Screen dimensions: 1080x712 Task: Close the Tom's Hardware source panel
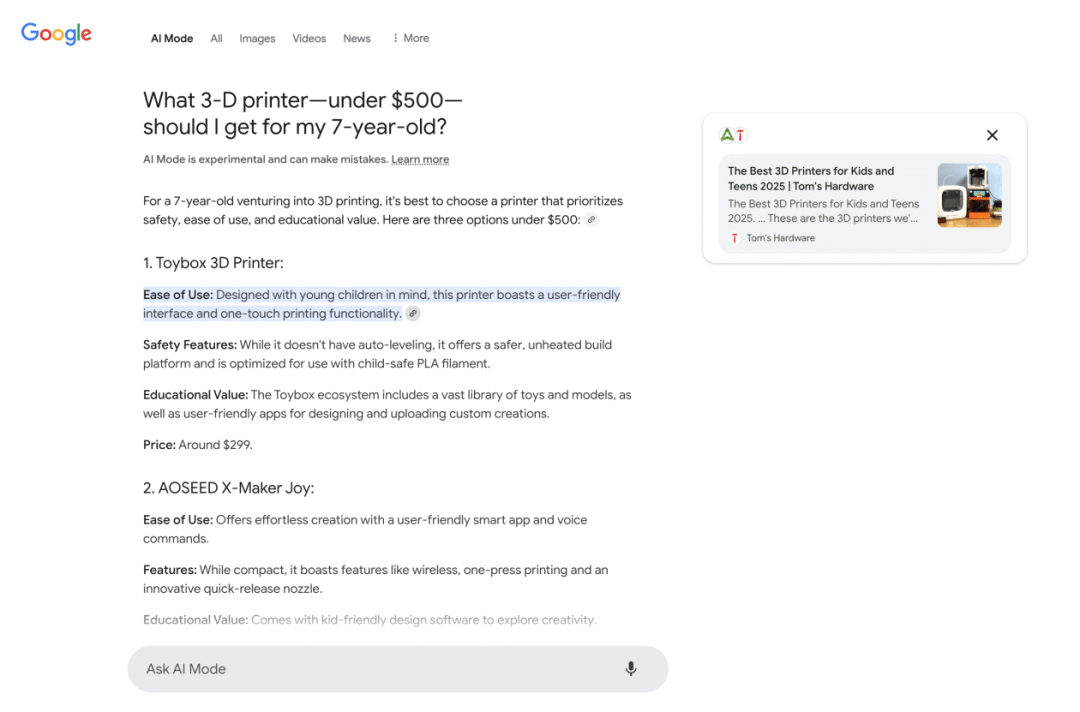pos(992,135)
